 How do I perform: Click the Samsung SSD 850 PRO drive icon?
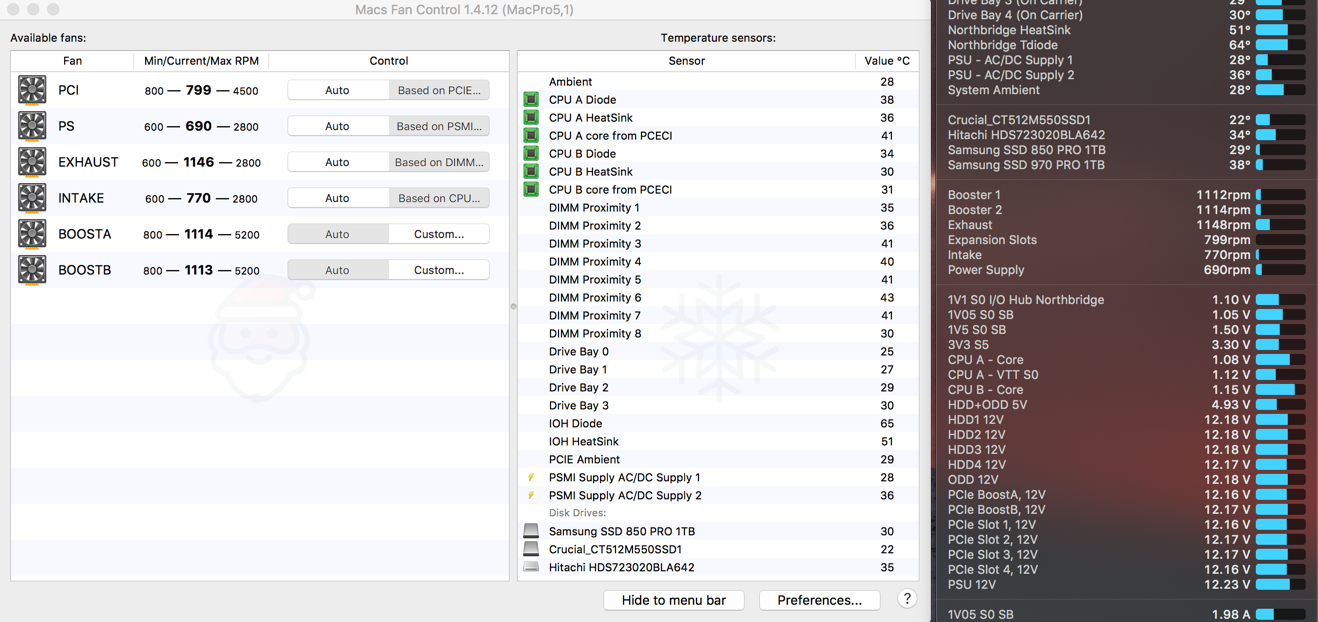[x=531, y=531]
